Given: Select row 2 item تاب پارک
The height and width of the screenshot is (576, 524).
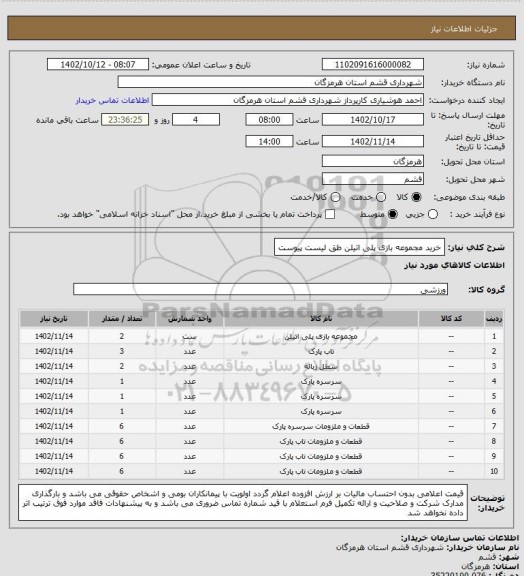Looking at the screenshot, I should 321,351.
